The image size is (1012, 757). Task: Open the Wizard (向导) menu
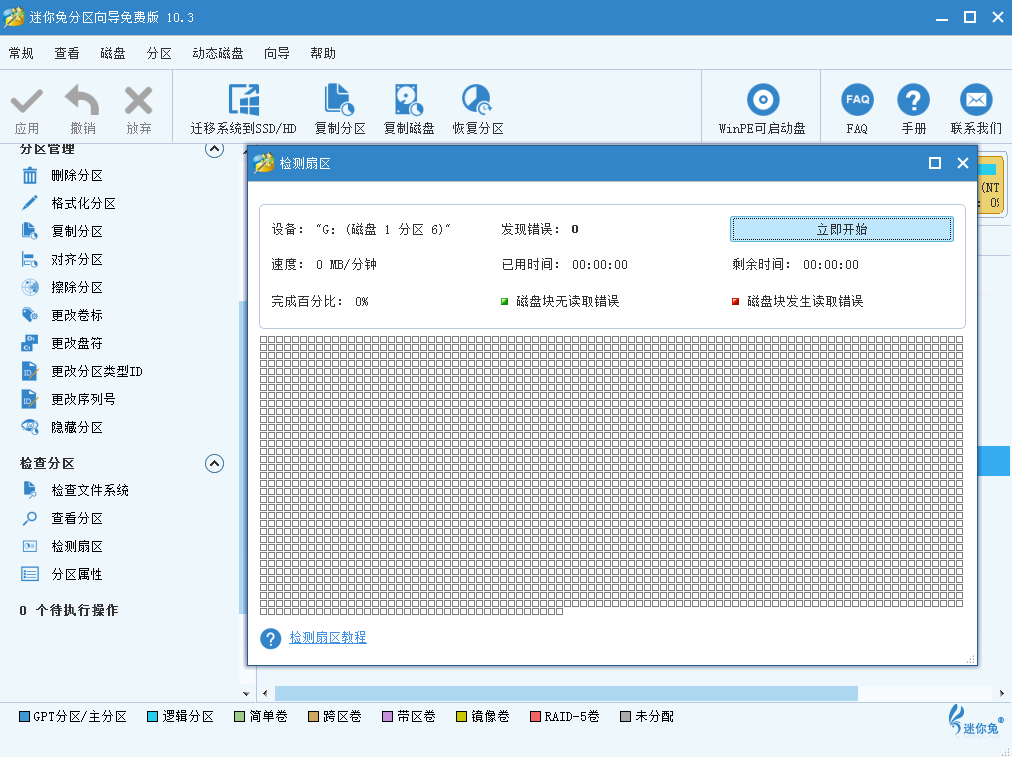(x=277, y=53)
